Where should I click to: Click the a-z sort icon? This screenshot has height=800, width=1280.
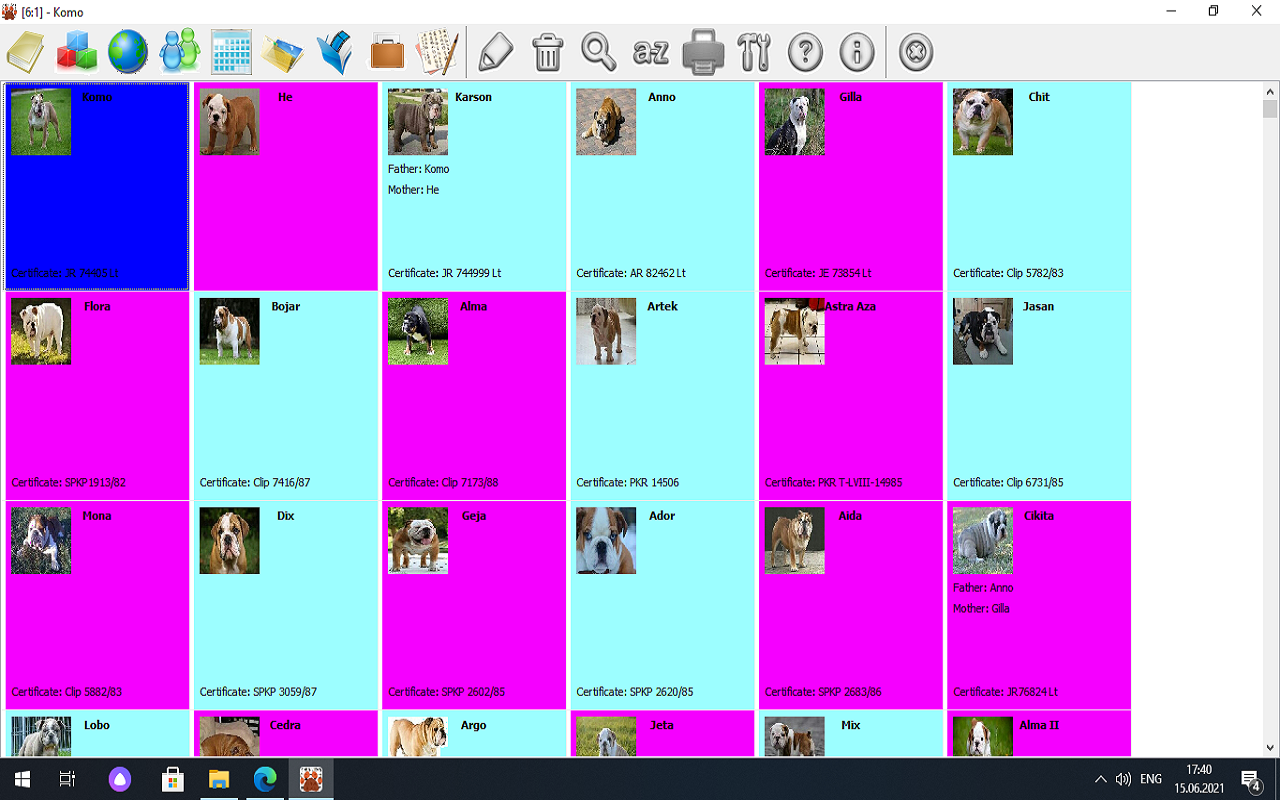pyautogui.click(x=650, y=51)
